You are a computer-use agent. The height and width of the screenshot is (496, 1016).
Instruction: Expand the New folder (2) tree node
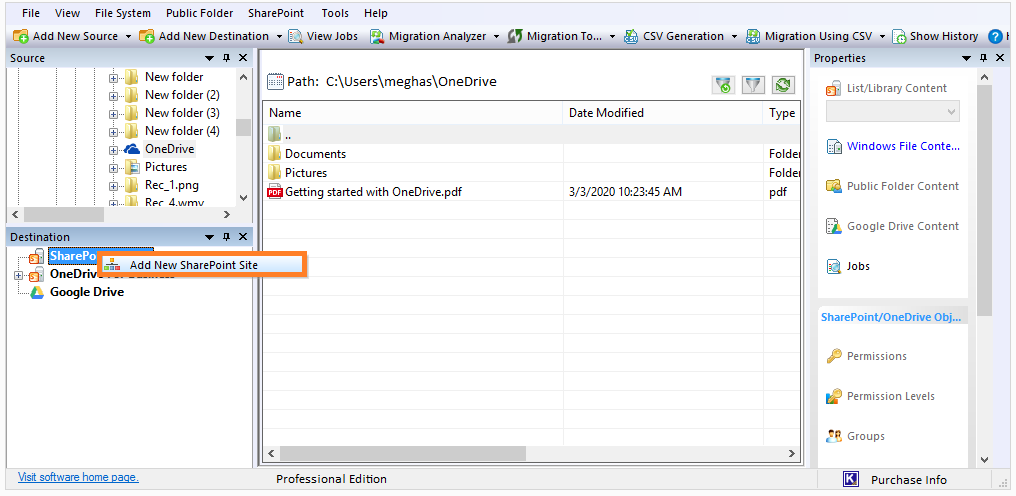pyautogui.click(x=114, y=96)
